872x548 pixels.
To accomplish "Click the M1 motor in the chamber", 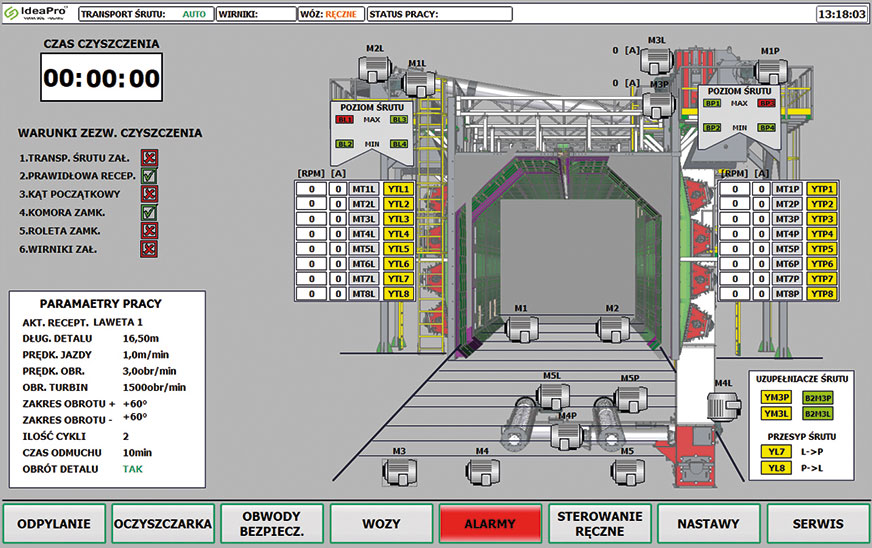I will [x=521, y=327].
